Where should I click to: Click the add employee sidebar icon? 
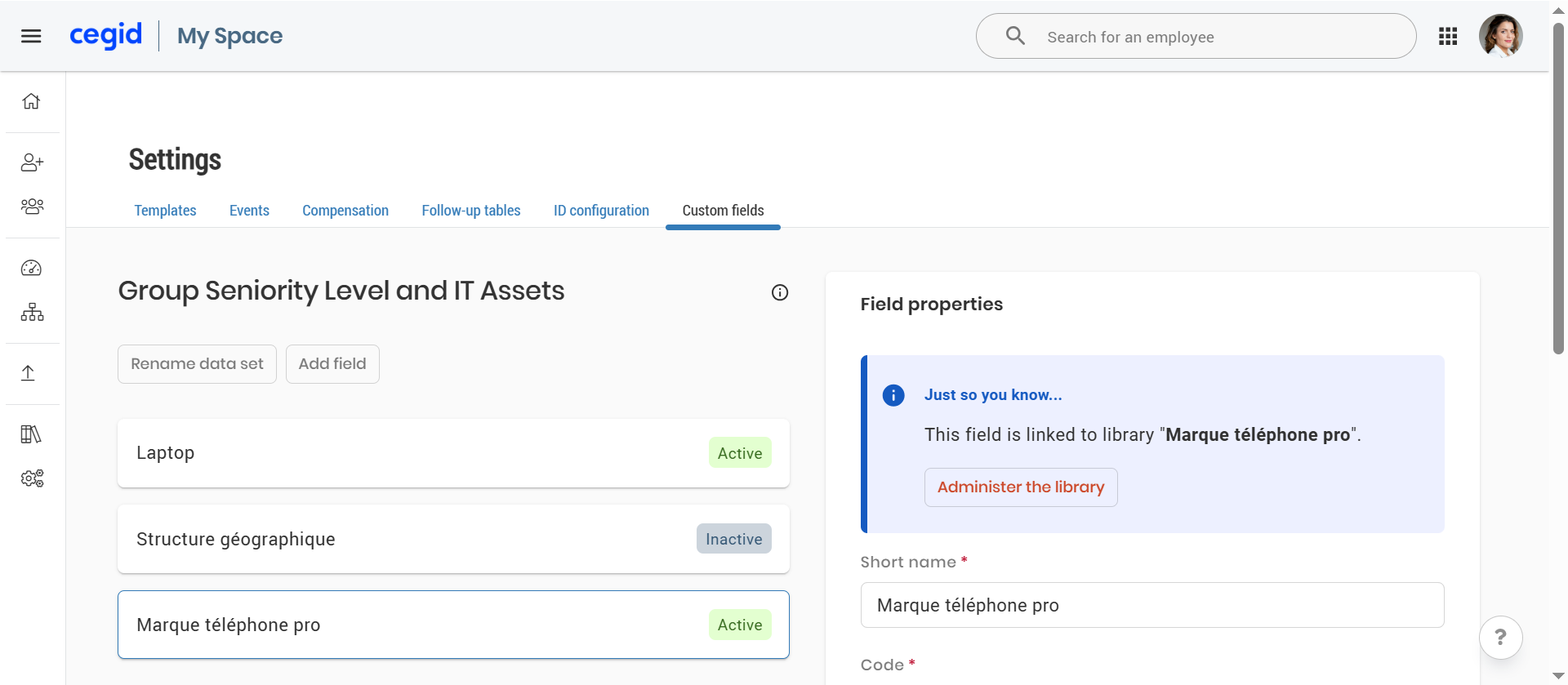[32, 162]
